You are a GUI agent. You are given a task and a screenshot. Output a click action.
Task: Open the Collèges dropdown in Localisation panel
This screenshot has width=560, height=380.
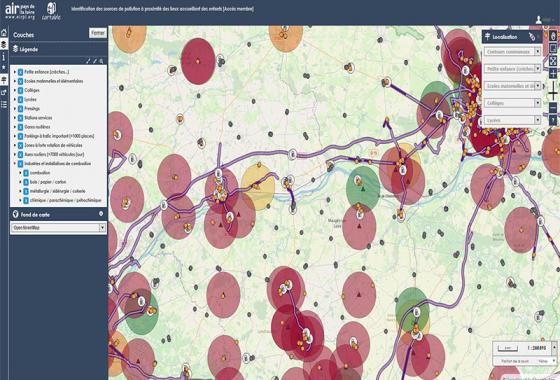[x=512, y=103]
